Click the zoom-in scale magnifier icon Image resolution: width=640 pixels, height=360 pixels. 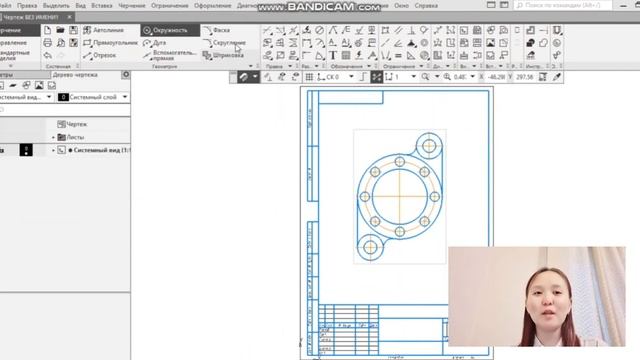[447, 77]
